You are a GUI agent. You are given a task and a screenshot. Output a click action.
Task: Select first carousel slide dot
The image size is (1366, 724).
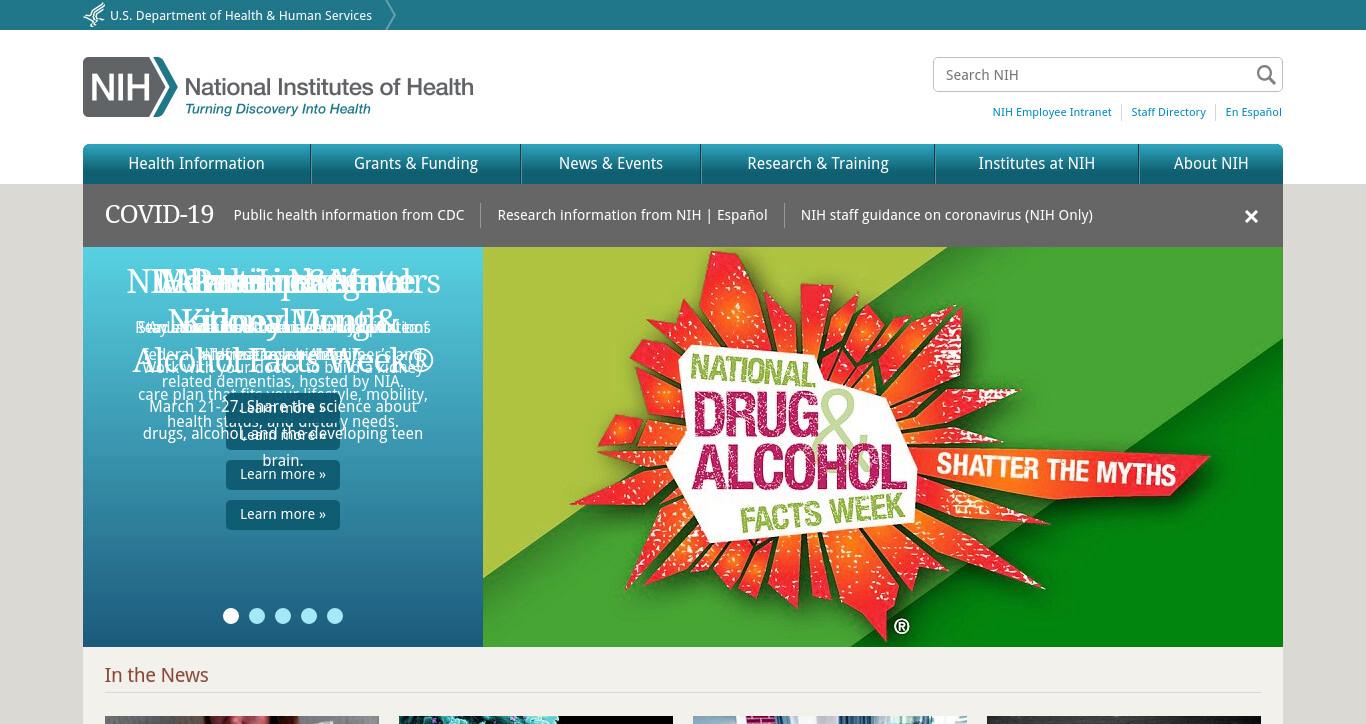231,616
